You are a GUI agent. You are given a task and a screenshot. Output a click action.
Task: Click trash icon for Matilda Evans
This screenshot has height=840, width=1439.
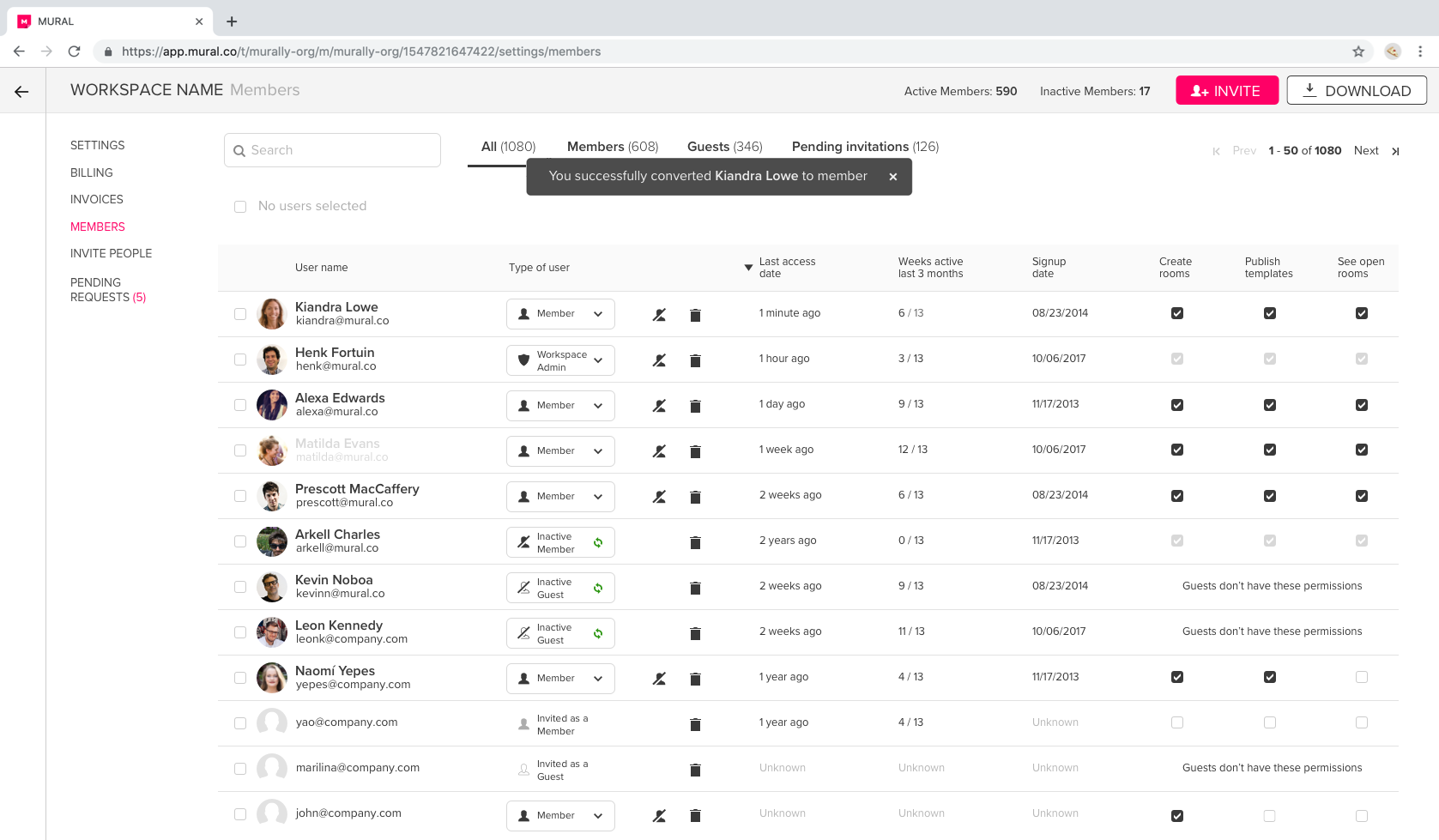[695, 451]
